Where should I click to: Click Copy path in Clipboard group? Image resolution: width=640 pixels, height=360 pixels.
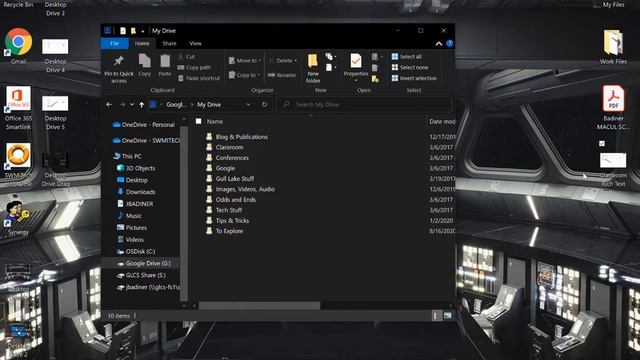194,67
